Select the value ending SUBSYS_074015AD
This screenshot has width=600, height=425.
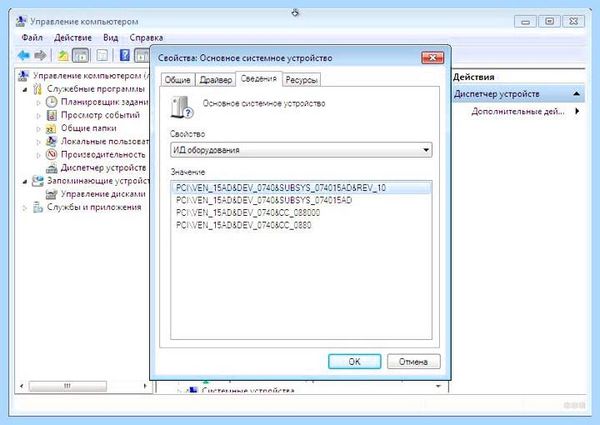264,200
